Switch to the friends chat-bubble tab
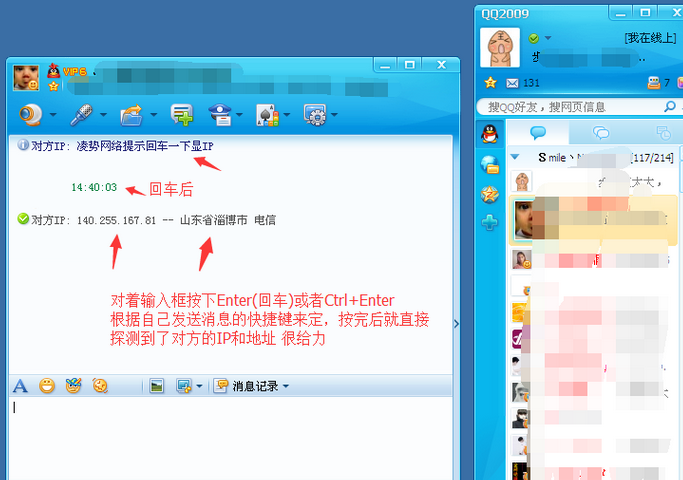This screenshot has height=480, width=683. [x=538, y=132]
